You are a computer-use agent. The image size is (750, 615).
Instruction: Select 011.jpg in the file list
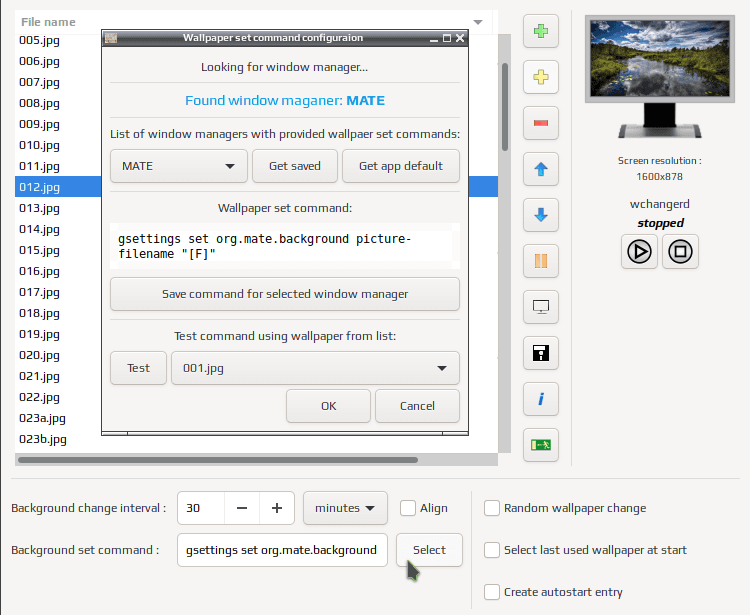[40, 166]
